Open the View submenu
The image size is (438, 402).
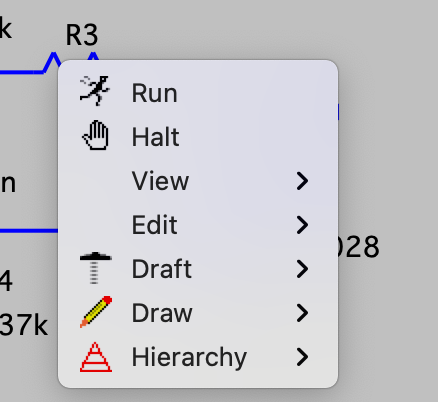198,181
